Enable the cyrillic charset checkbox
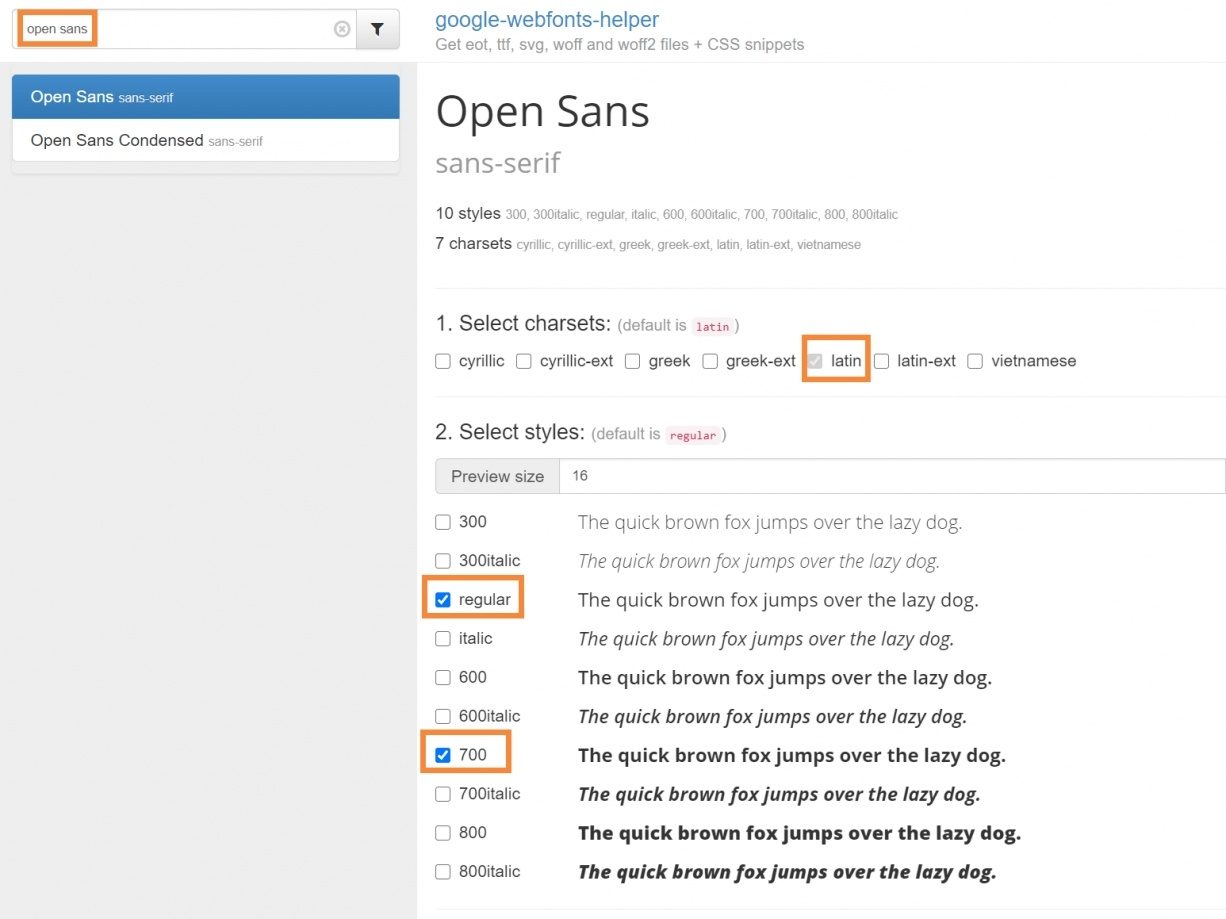1226x919 pixels. tap(443, 361)
